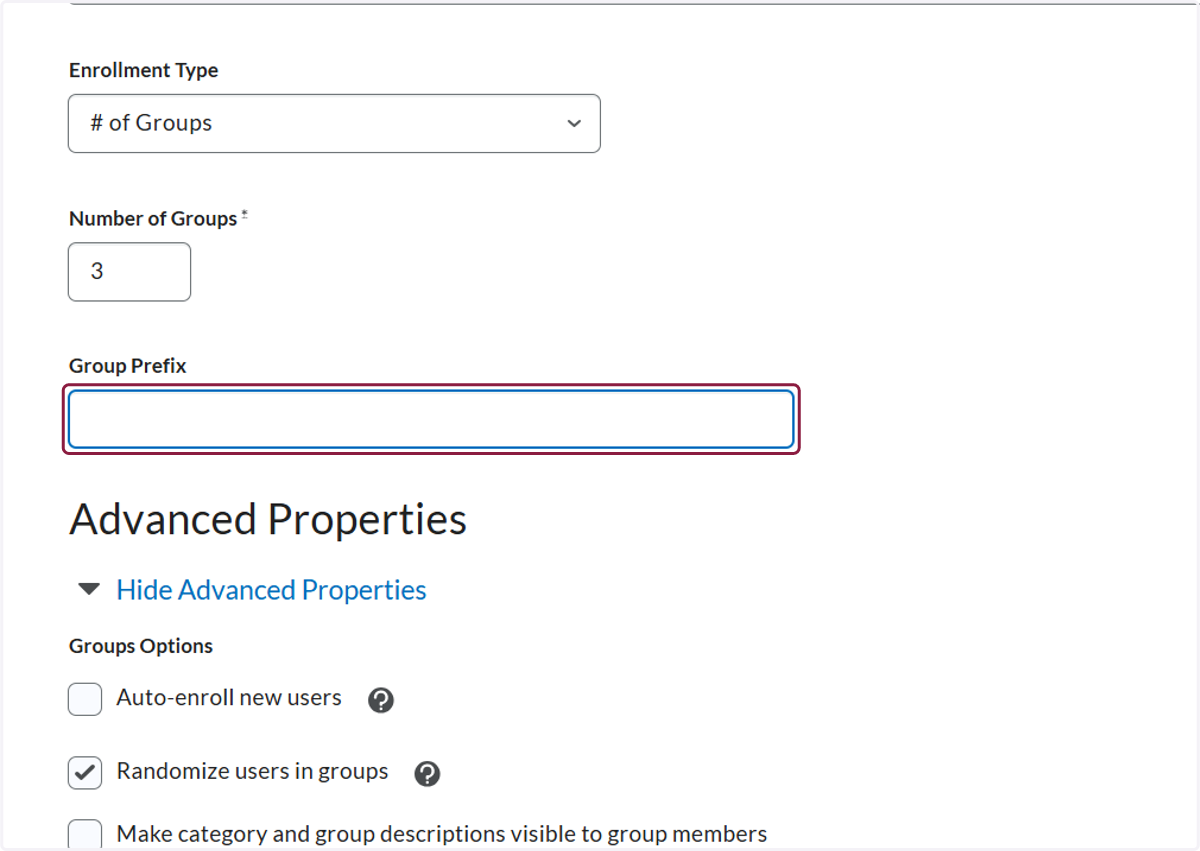Viewport: 1200px width, 851px height.
Task: Enable Auto-enroll new users checkbox
Action: pyautogui.click(x=85, y=699)
